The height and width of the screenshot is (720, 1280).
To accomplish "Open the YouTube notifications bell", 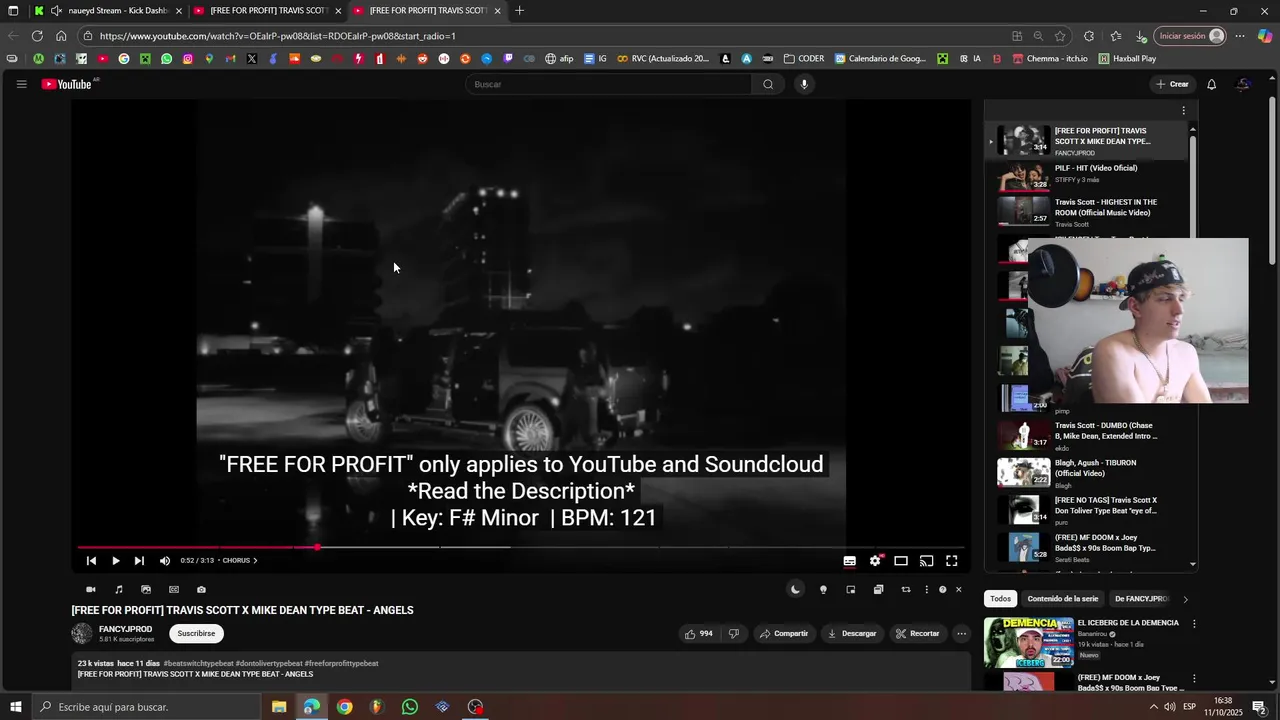I will 1211,84.
